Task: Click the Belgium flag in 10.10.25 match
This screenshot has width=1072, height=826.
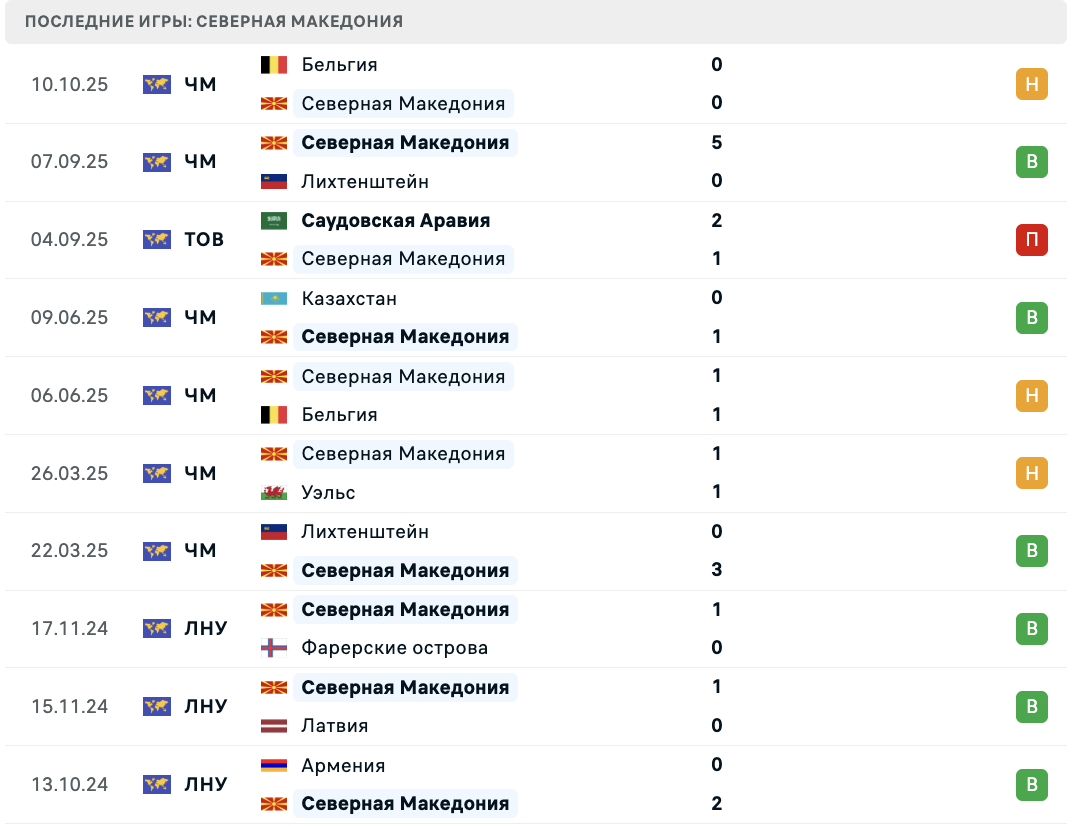Action: click(274, 65)
